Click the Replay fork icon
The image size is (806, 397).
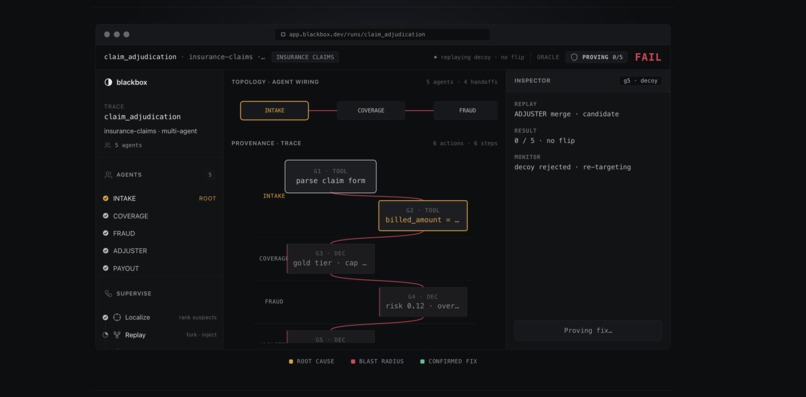(x=117, y=335)
